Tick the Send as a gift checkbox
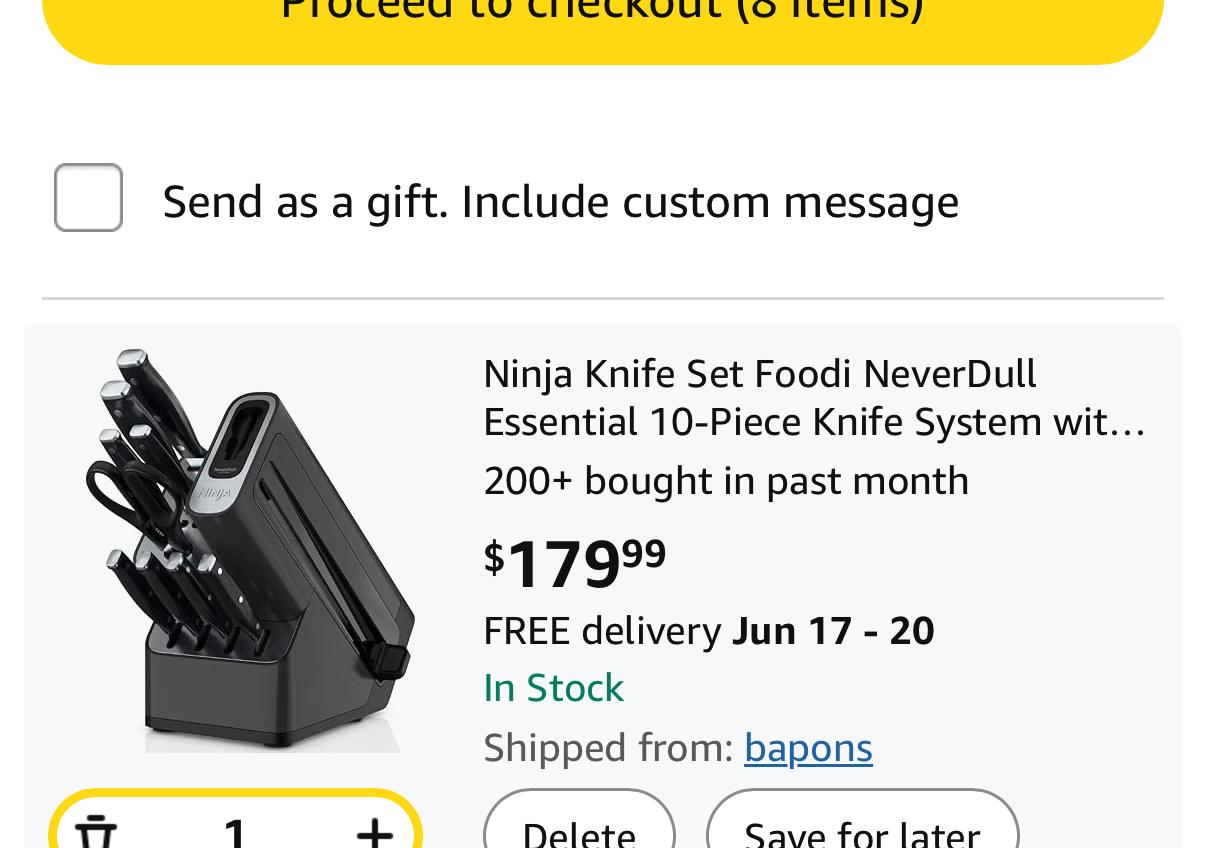 click(x=88, y=198)
